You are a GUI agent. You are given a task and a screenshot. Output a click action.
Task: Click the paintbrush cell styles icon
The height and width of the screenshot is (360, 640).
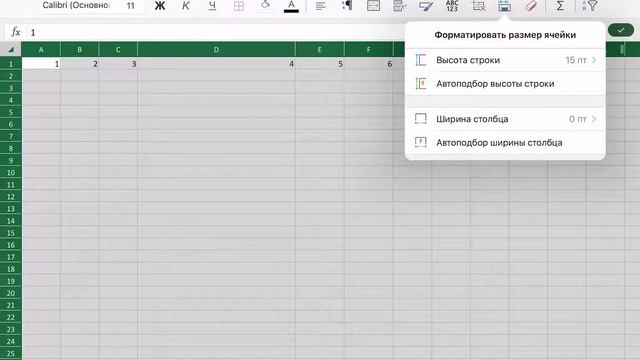(426, 6)
